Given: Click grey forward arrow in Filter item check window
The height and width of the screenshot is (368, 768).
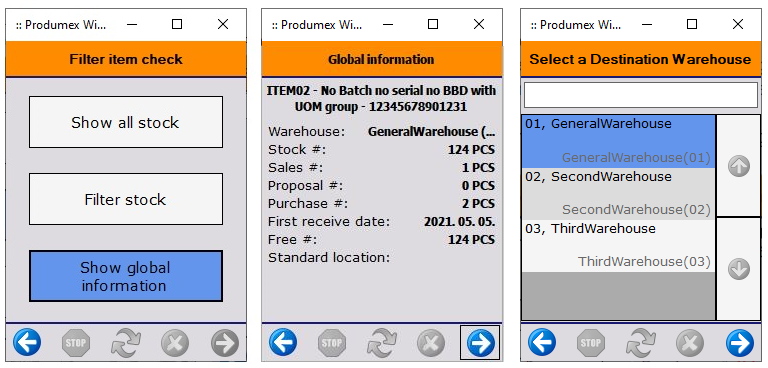Looking at the screenshot, I should pyautogui.click(x=225, y=343).
